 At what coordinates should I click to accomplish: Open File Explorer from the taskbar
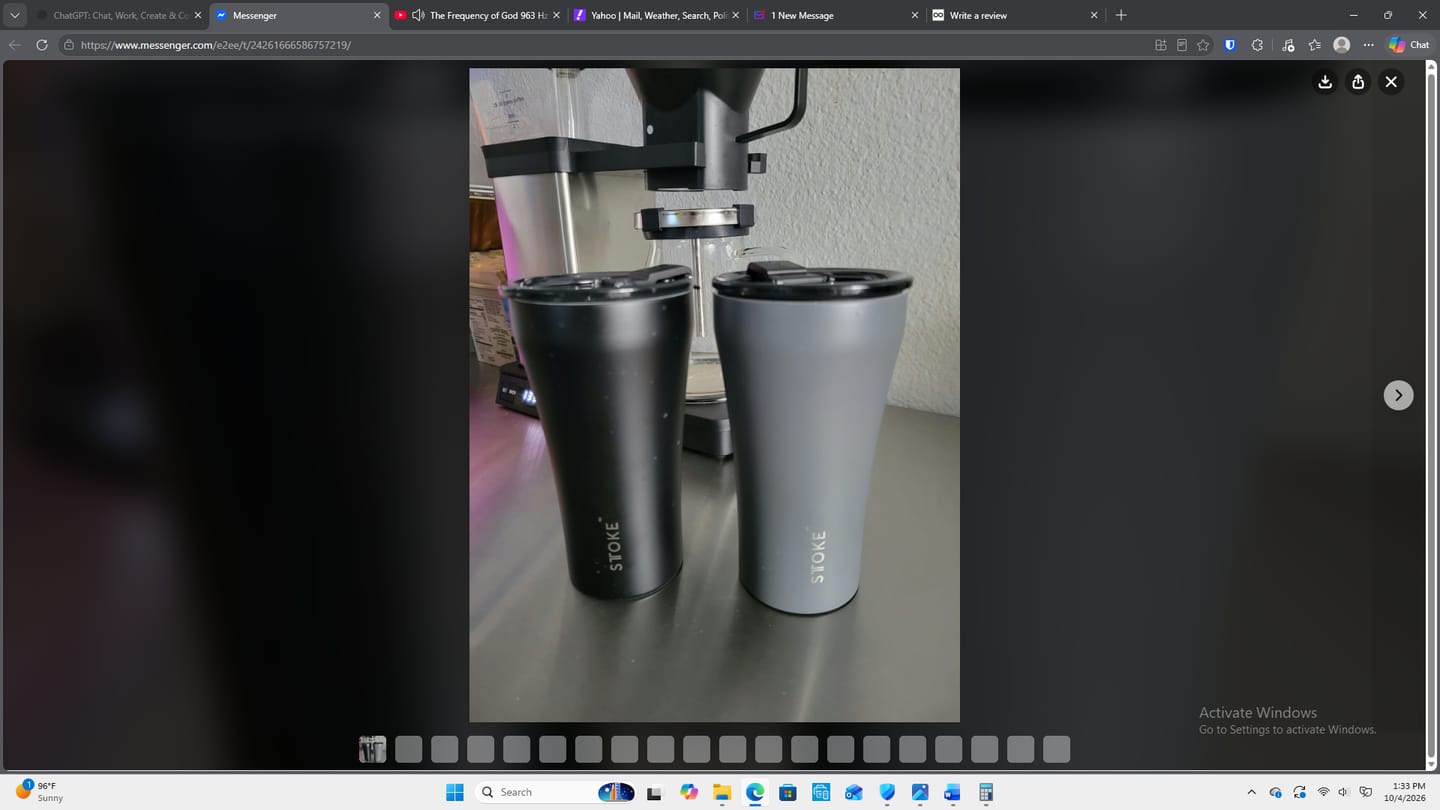[721, 792]
